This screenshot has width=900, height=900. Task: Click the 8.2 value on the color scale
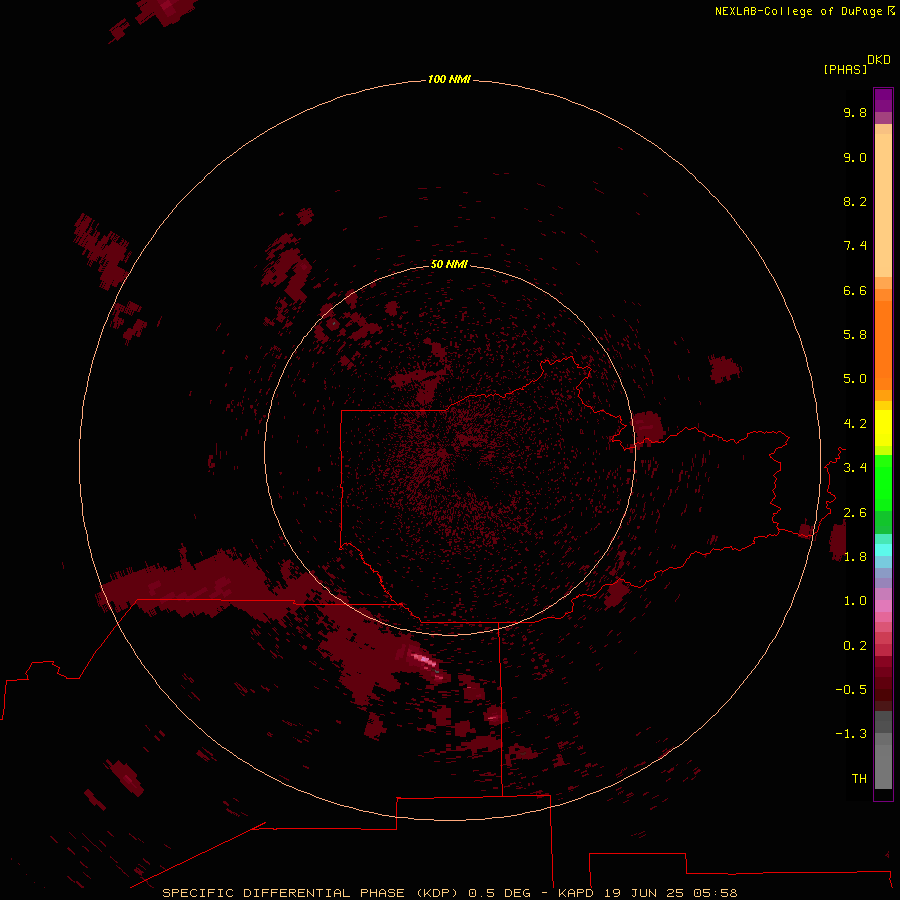click(855, 201)
